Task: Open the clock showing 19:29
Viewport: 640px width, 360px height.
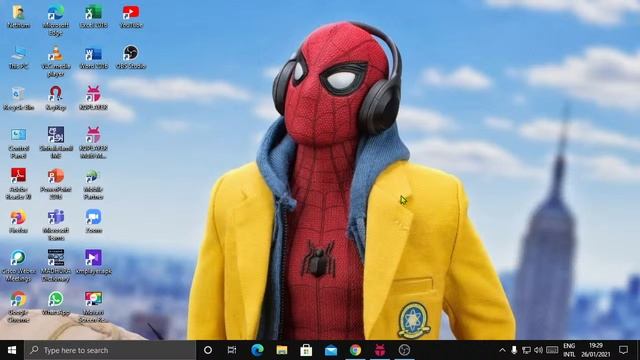Action: pos(596,350)
